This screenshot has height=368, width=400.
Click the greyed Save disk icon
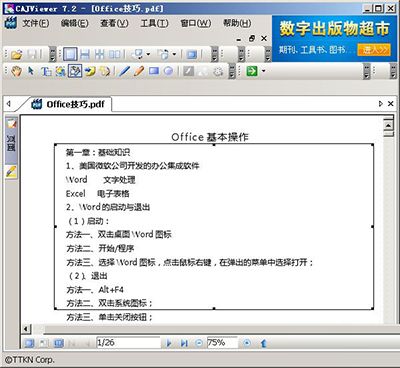[32, 54]
